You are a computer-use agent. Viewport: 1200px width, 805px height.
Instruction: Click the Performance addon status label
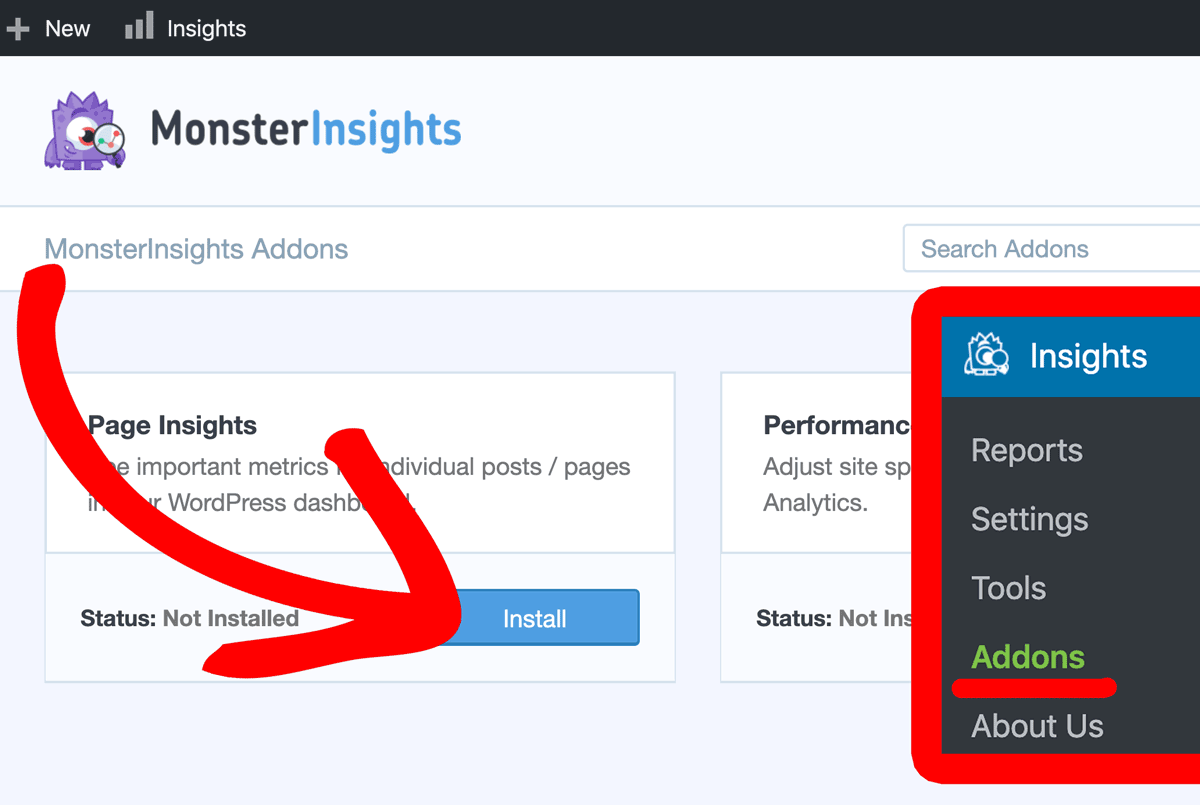click(835, 619)
